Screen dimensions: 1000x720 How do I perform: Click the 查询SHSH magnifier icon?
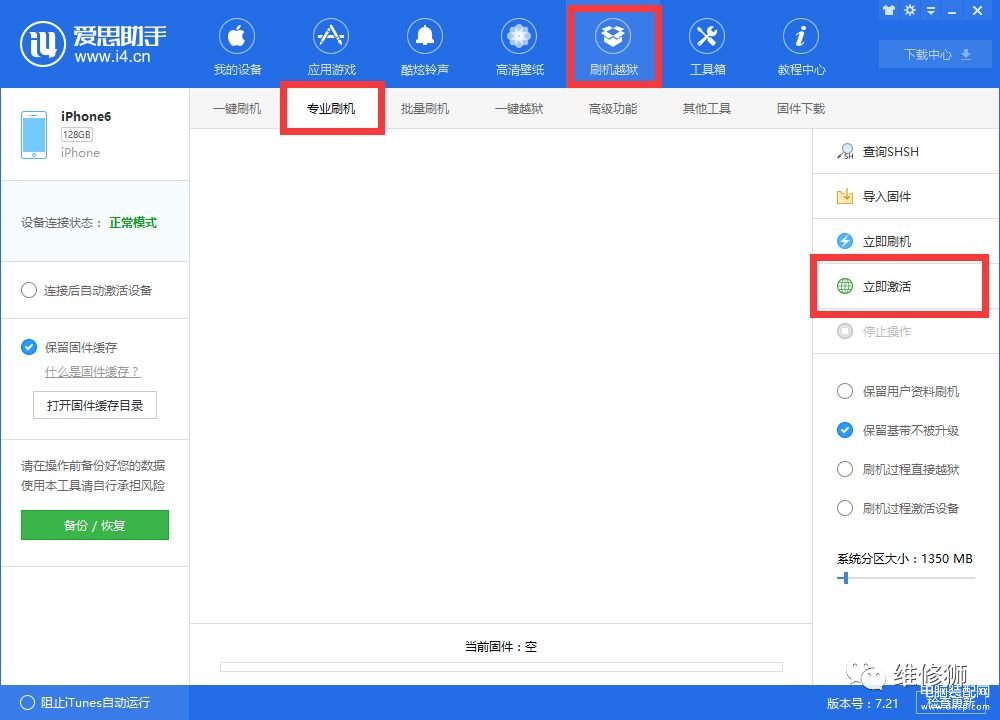[x=845, y=151]
